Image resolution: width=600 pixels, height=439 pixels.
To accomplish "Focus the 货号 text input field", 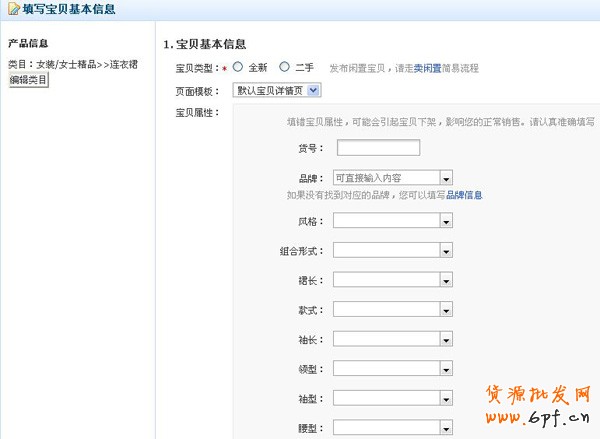I will 378,148.
